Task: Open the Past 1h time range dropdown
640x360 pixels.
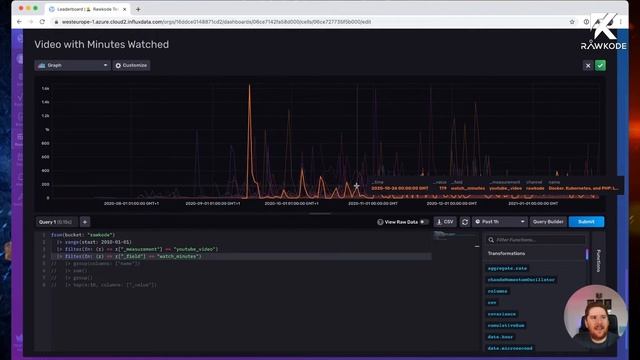Action: [500, 222]
